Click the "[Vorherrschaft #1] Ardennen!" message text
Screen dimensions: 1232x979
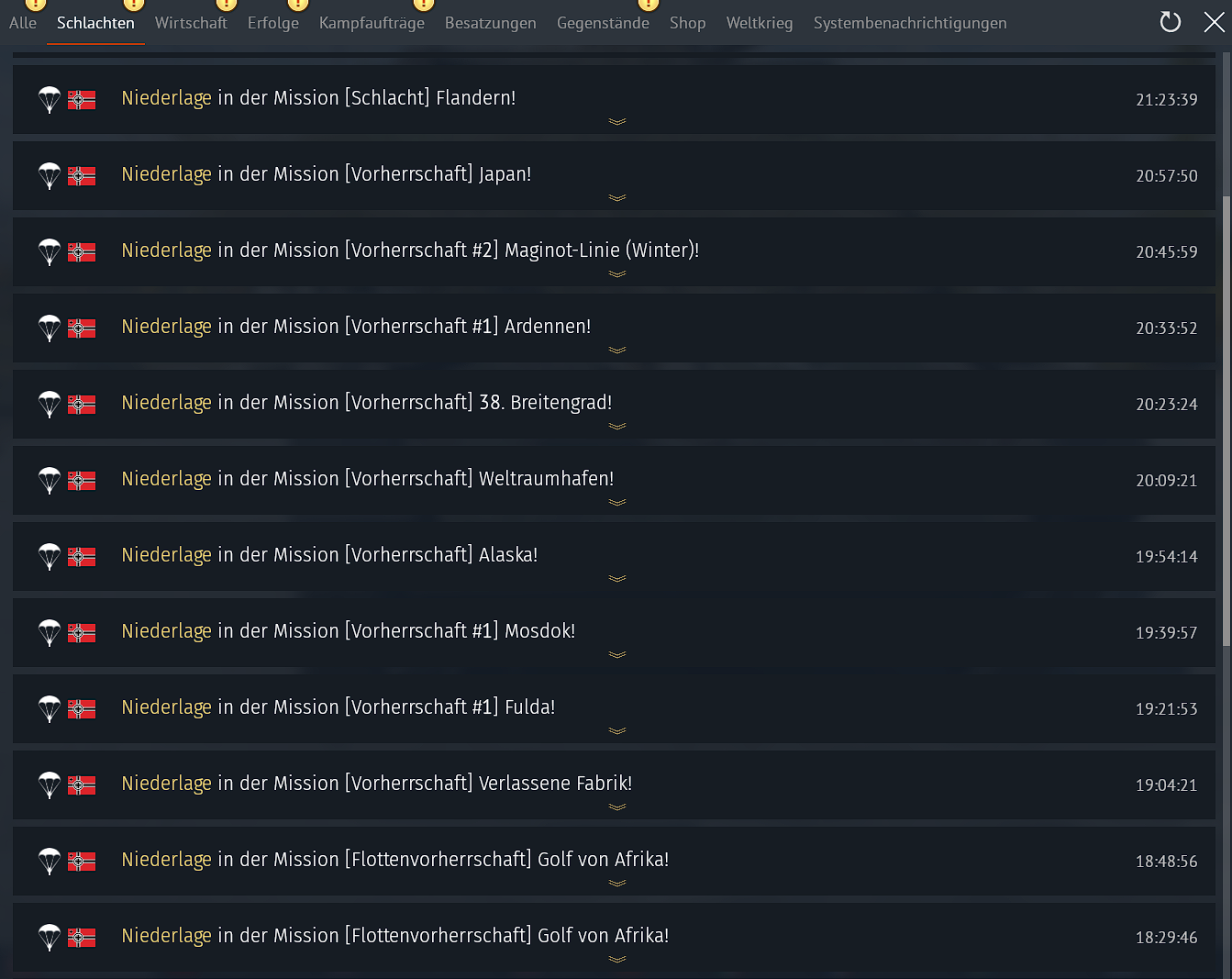tap(468, 327)
